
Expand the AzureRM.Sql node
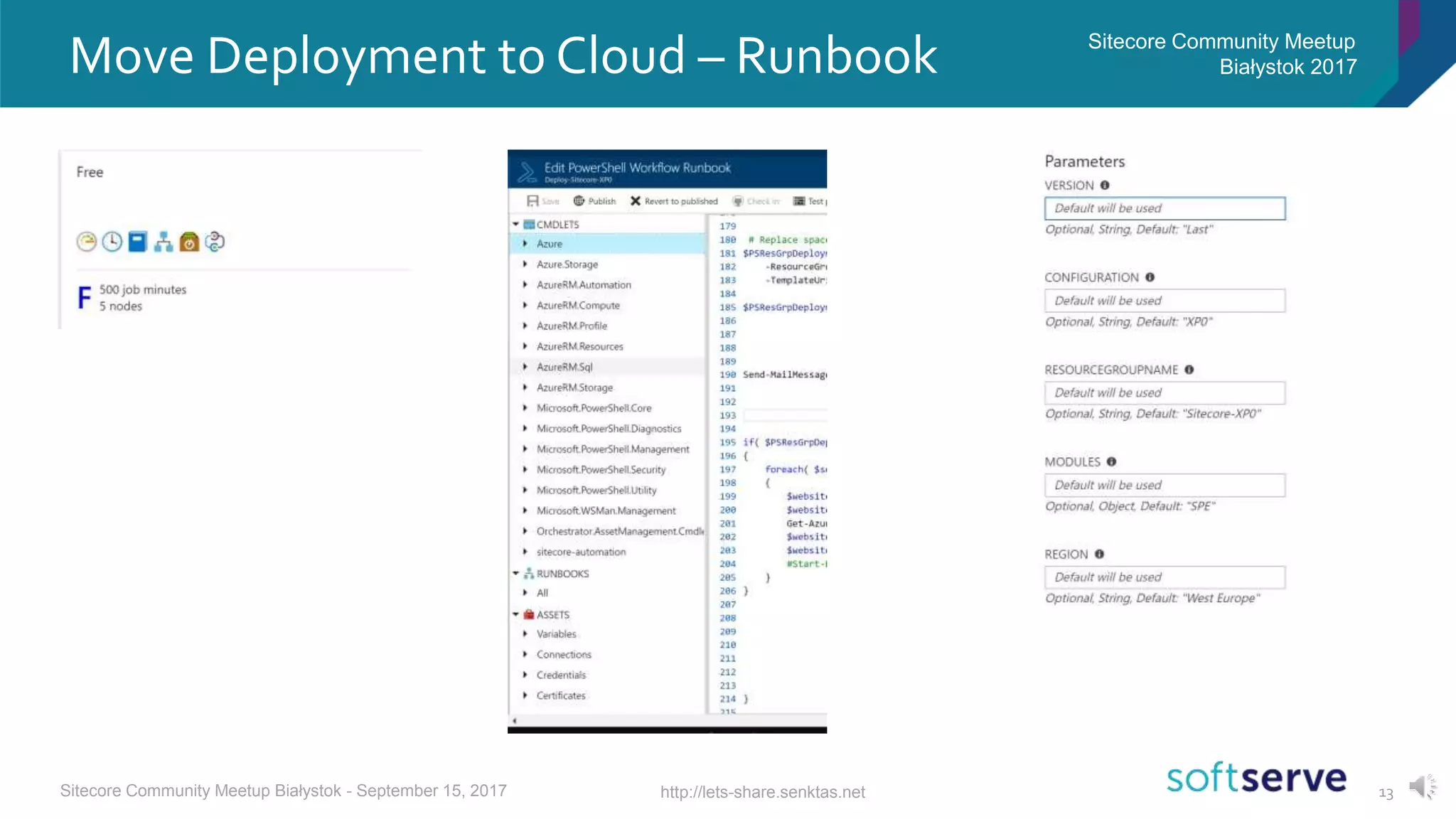[x=525, y=367]
